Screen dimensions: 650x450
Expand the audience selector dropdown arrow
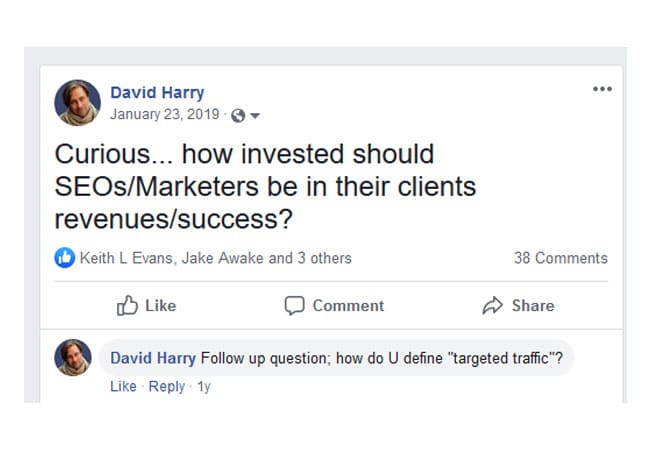[x=255, y=116]
